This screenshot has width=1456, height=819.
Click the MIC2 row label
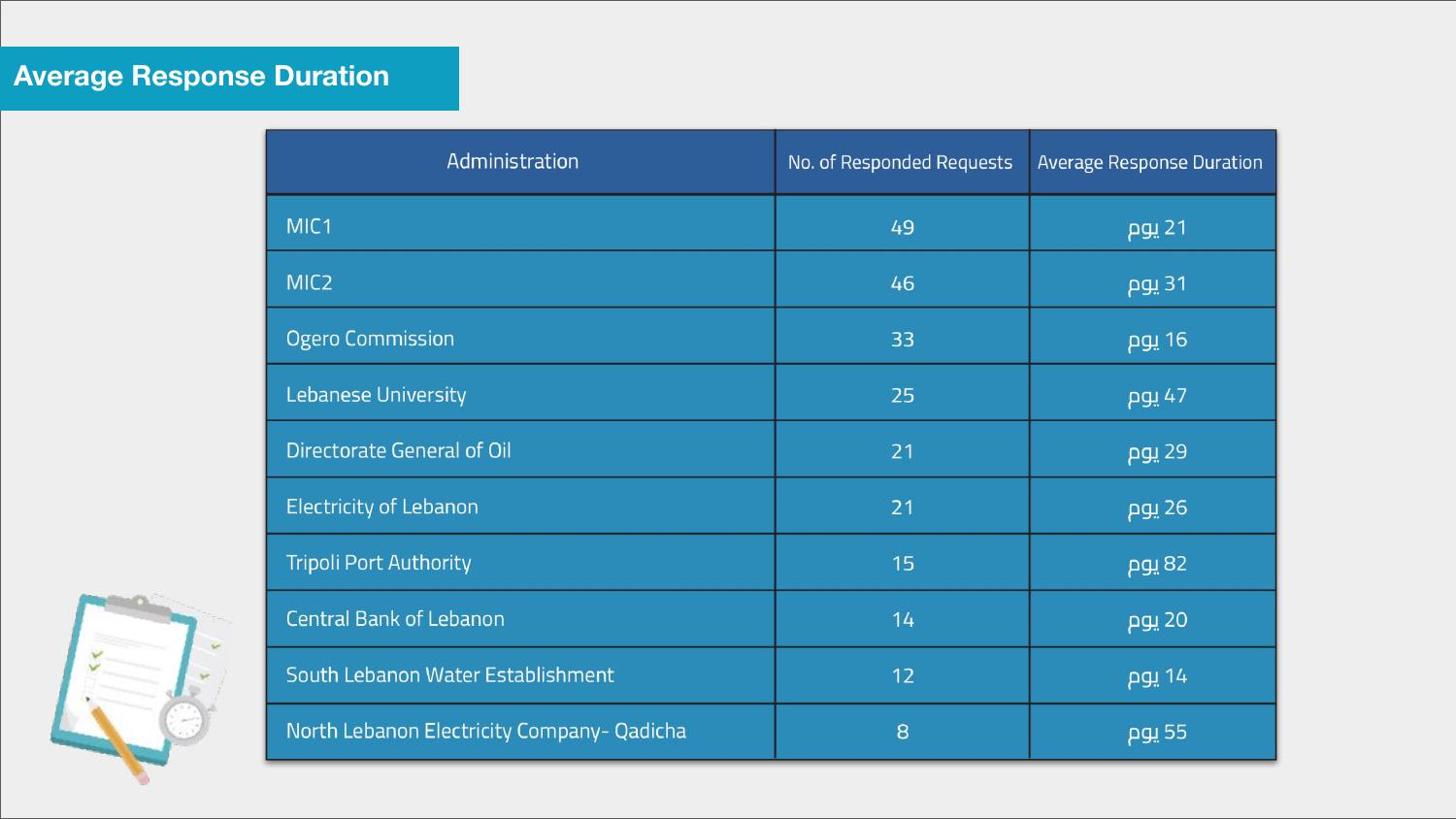309,282
